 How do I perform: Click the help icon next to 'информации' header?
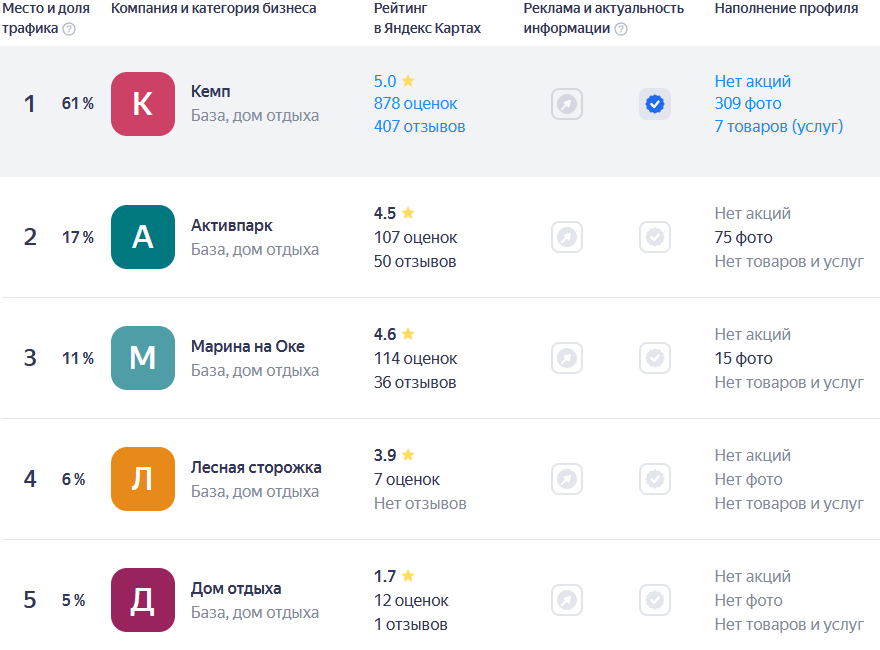point(621,29)
